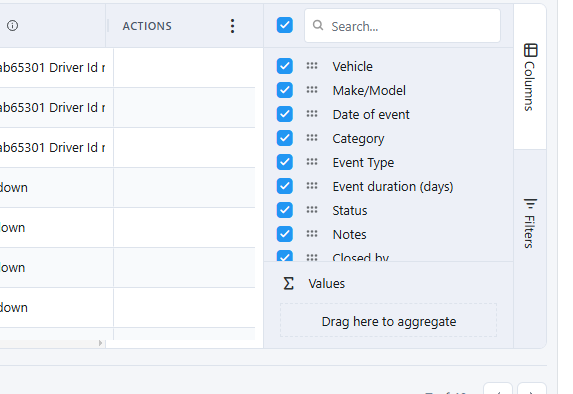573x394 pixels.
Task: Click the Columns table icon in sidebar
Action: click(x=531, y=50)
